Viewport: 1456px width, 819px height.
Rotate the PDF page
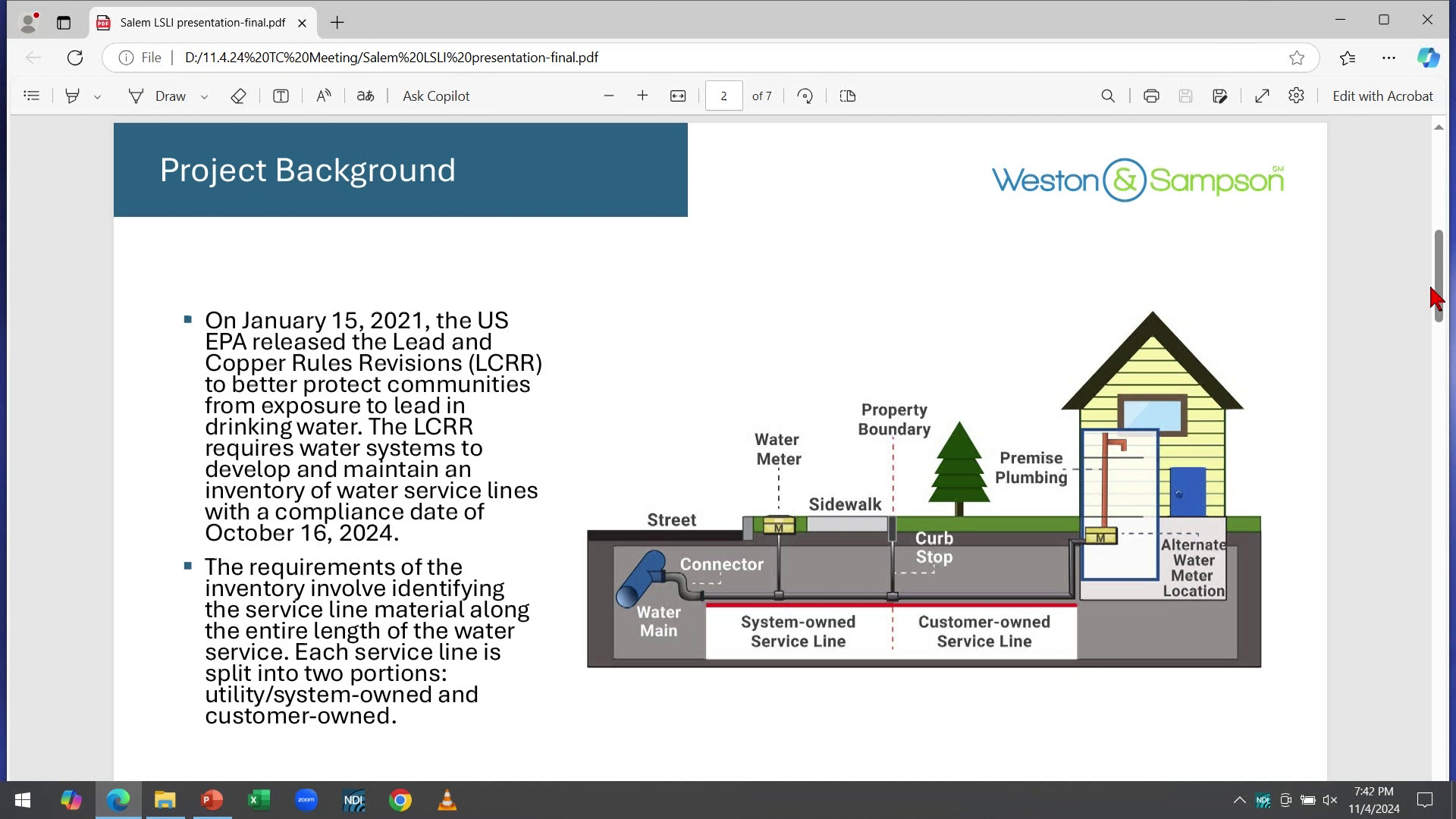point(805,96)
